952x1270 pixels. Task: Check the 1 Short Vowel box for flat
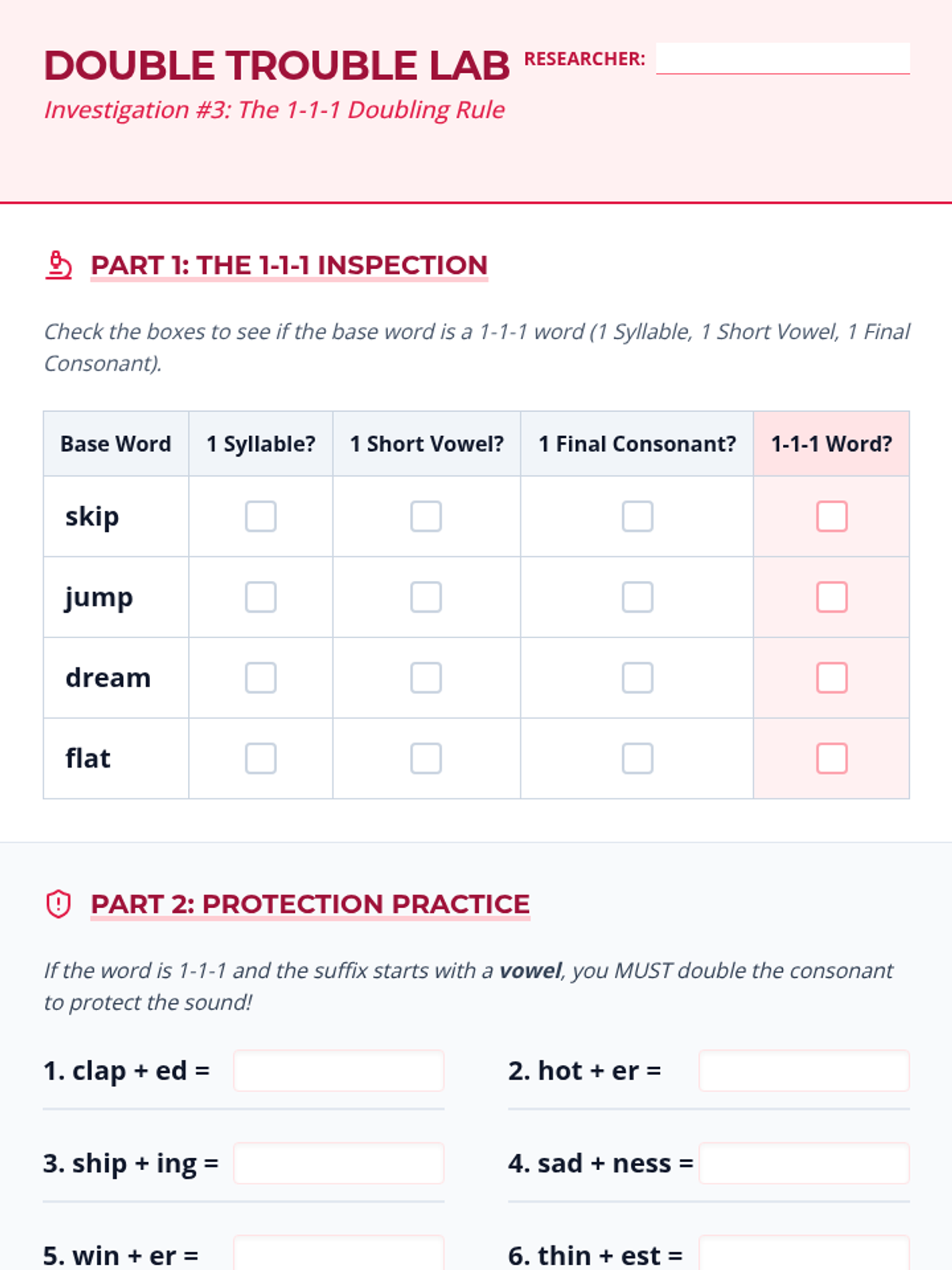pyautogui.click(x=426, y=758)
